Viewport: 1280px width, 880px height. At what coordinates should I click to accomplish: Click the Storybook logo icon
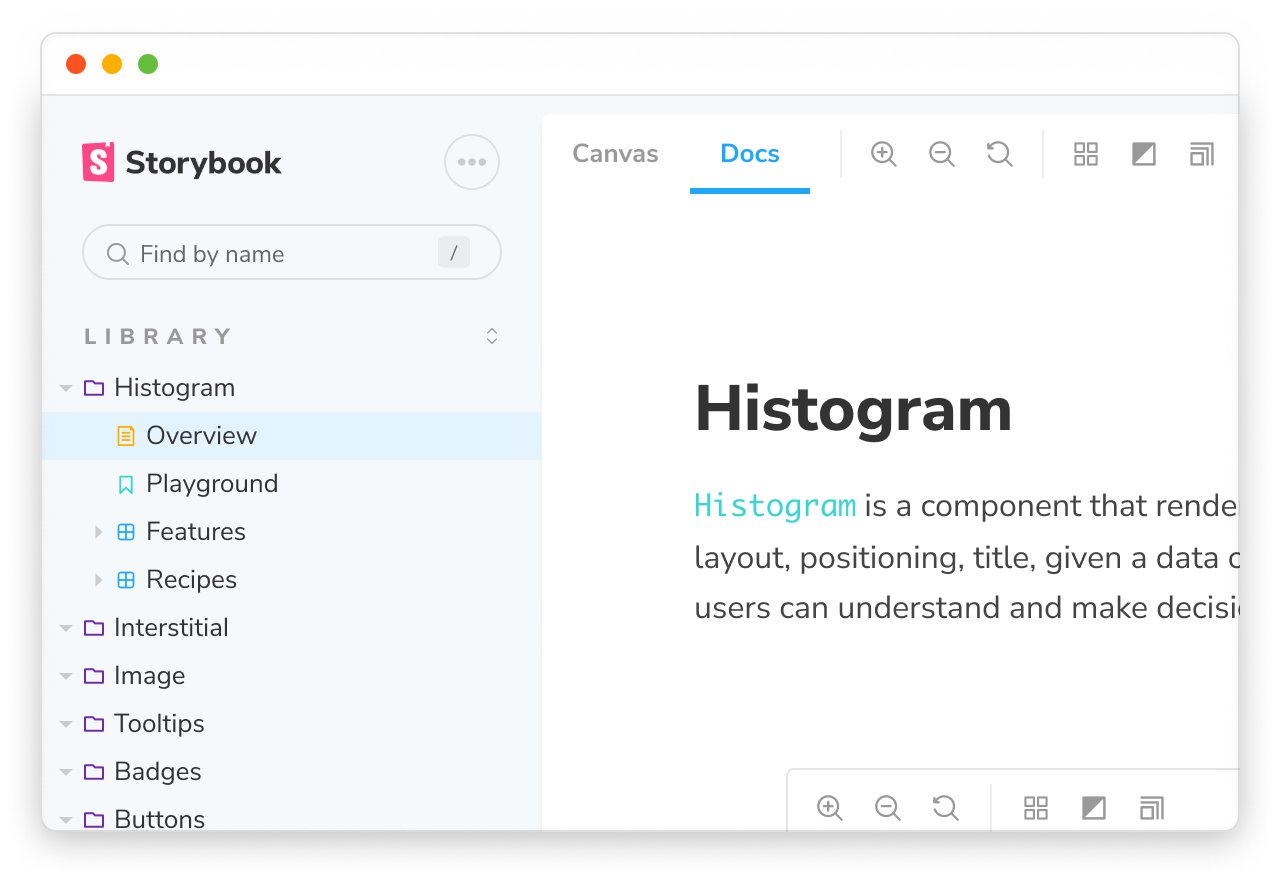(98, 162)
